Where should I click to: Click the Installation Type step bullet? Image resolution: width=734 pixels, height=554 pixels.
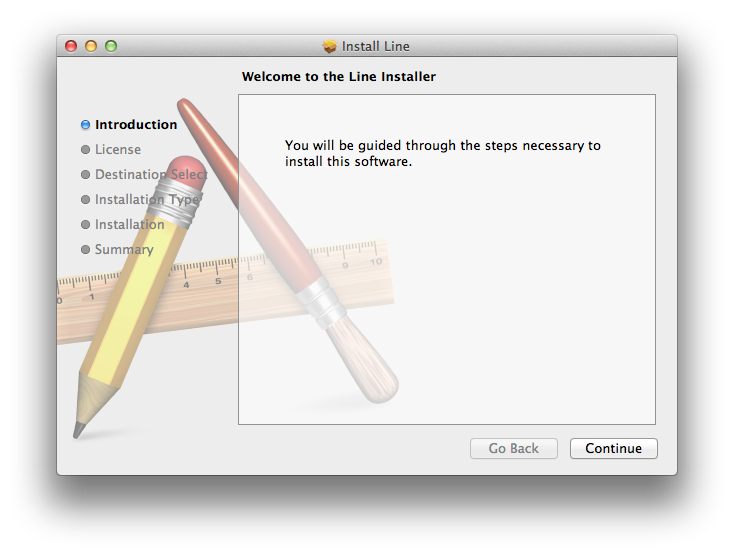(85, 199)
